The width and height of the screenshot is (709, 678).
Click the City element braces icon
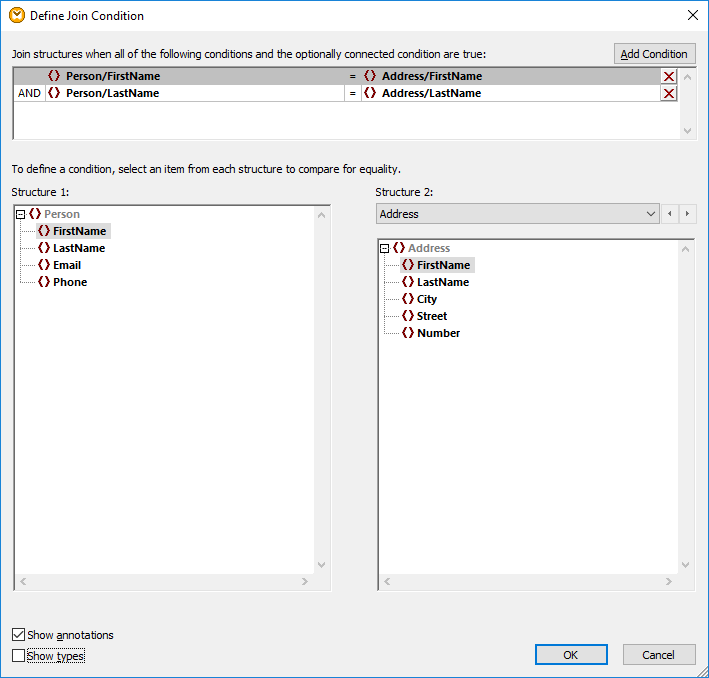408,299
